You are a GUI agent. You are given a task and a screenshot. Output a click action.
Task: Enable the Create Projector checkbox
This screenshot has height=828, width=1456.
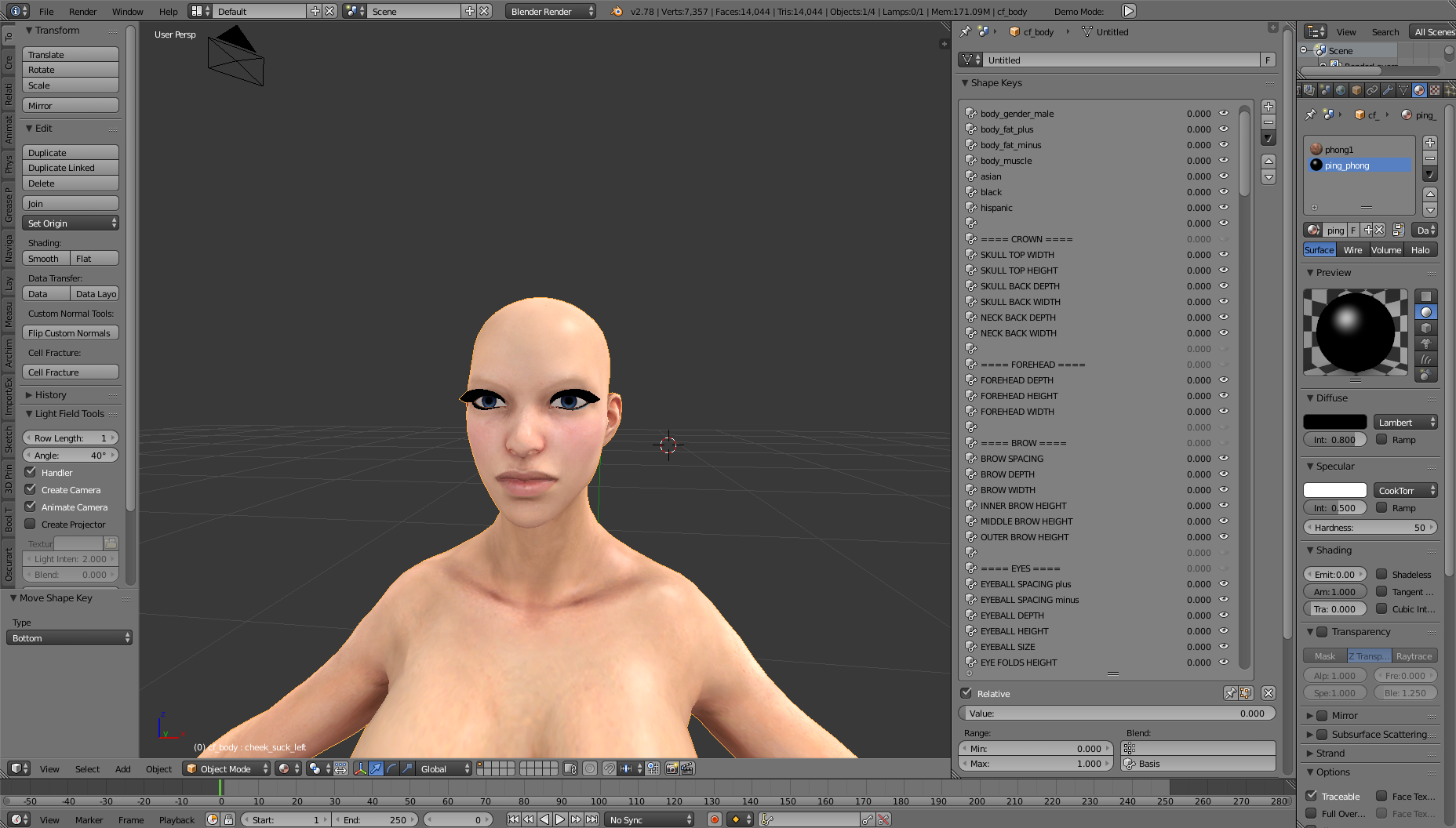pos(31,524)
